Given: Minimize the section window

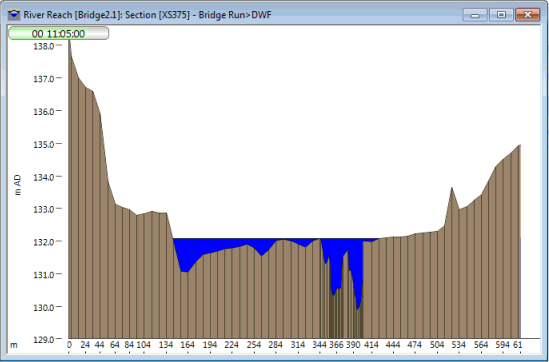Looking at the screenshot, I should [475, 15].
